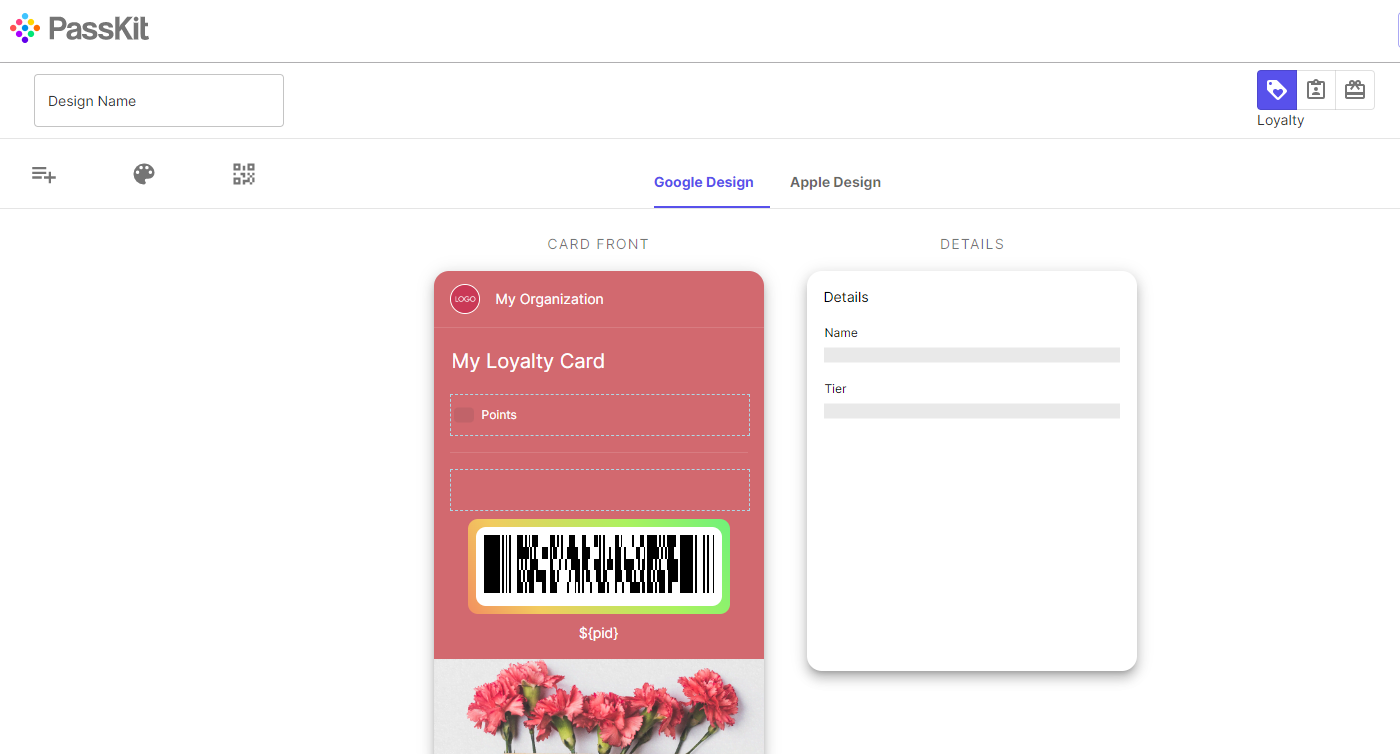The height and width of the screenshot is (754, 1400).
Task: Select the coupon card pass type icon
Action: pos(1355,90)
